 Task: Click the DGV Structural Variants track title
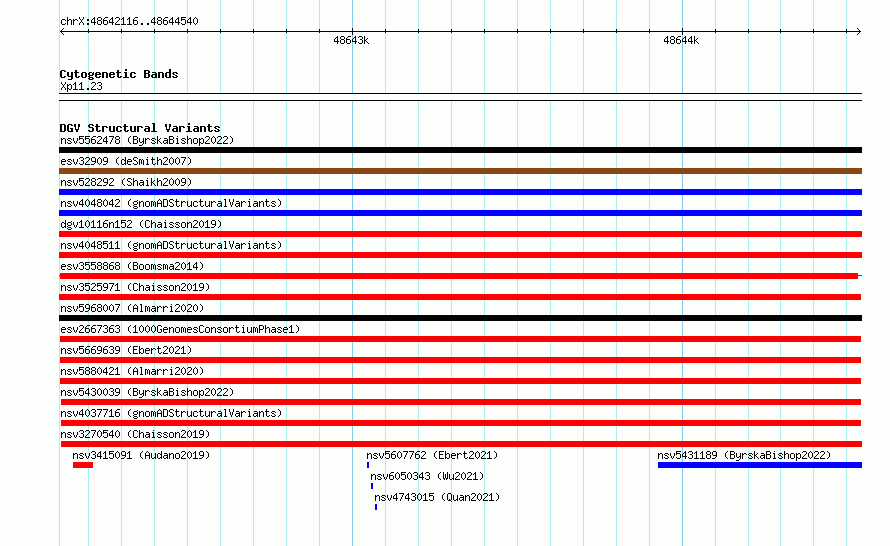(140, 128)
